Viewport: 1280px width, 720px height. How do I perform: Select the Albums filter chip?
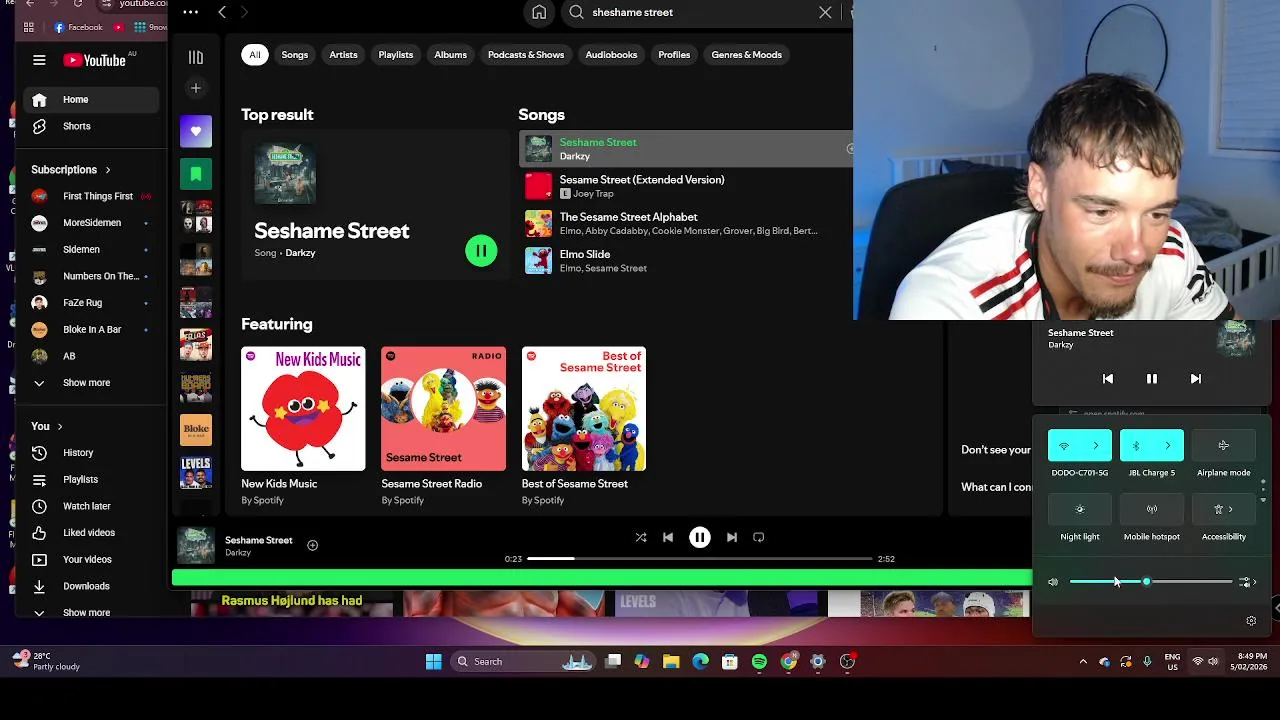click(450, 55)
